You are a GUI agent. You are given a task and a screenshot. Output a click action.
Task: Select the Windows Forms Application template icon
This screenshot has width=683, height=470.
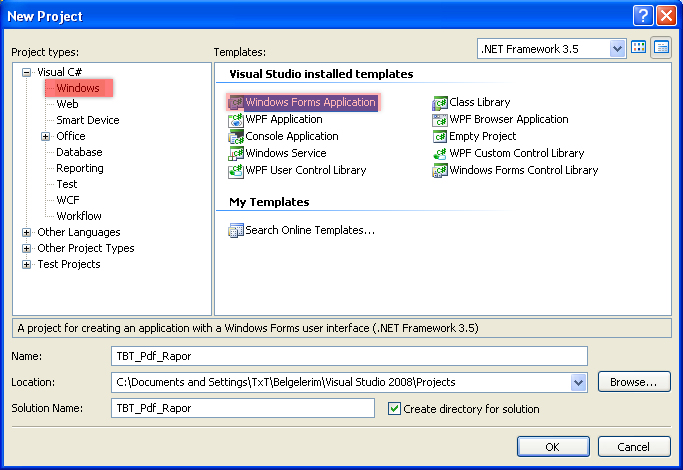click(x=236, y=103)
